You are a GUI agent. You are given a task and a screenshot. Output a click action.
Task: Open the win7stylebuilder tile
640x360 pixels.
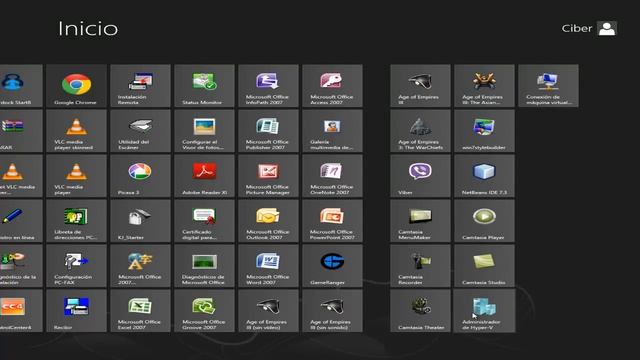[x=484, y=131]
